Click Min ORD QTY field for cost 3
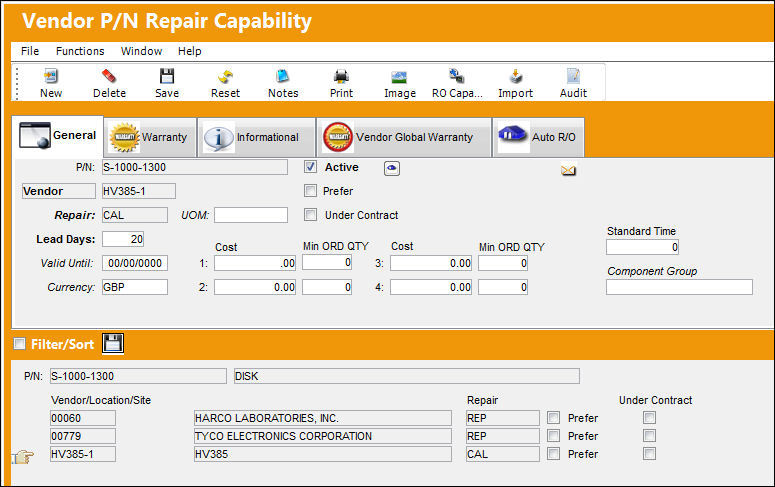The width and height of the screenshot is (775, 487). point(503,263)
